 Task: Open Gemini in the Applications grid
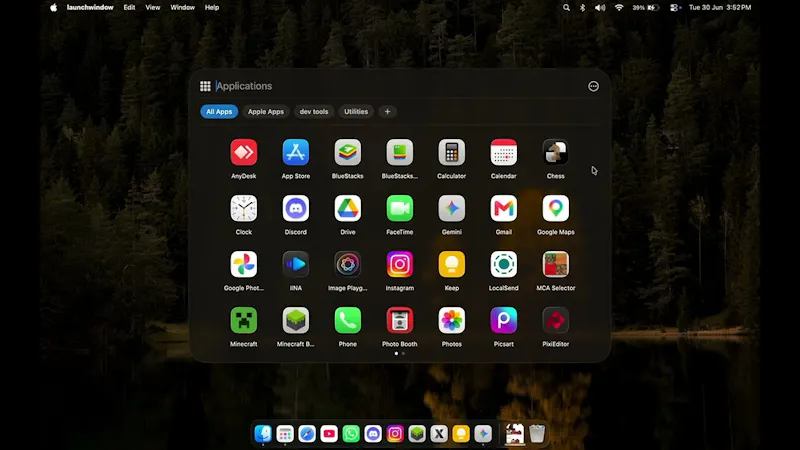coord(452,209)
